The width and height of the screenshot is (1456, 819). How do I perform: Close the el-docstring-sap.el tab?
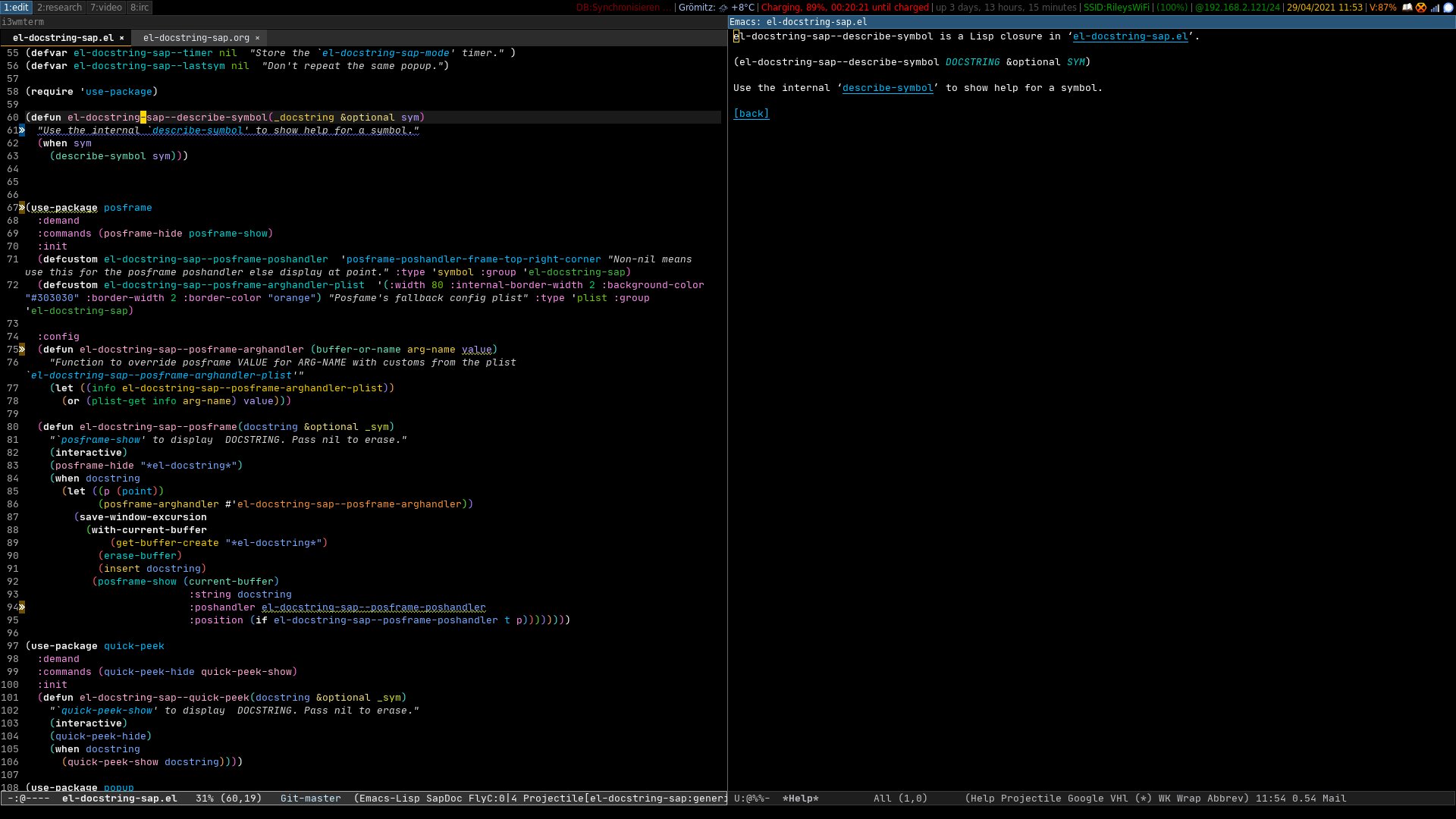(x=121, y=38)
